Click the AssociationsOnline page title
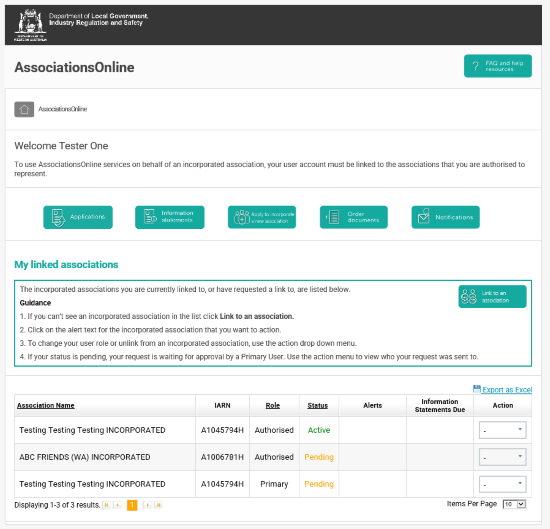The width and height of the screenshot is (550, 529). coord(74,67)
